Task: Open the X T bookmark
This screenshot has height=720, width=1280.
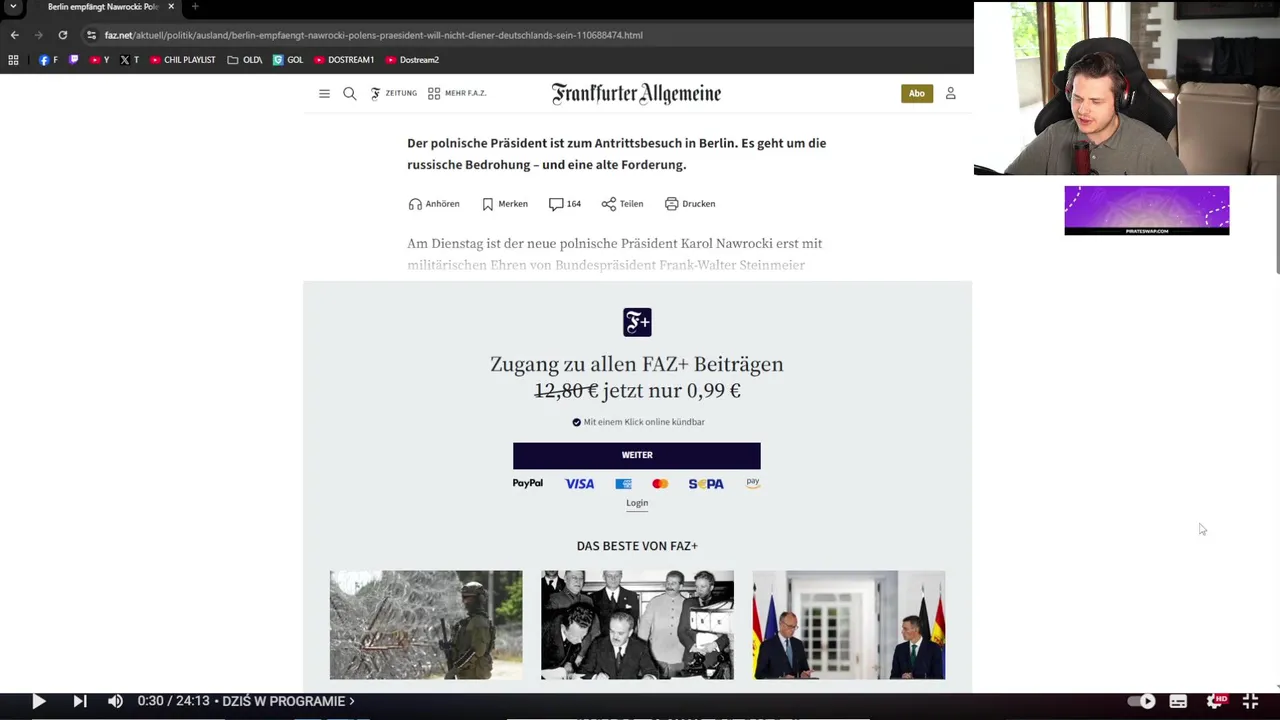Action: click(129, 60)
